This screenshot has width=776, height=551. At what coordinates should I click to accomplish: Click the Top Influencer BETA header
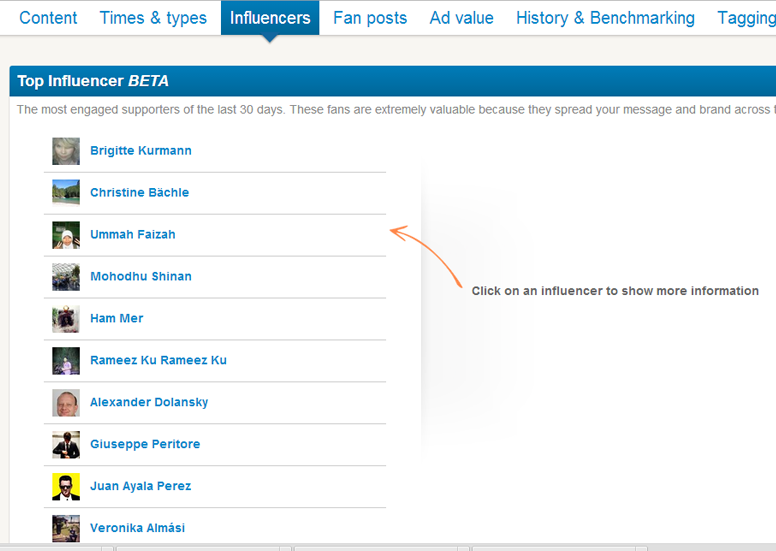pyautogui.click(x=93, y=81)
